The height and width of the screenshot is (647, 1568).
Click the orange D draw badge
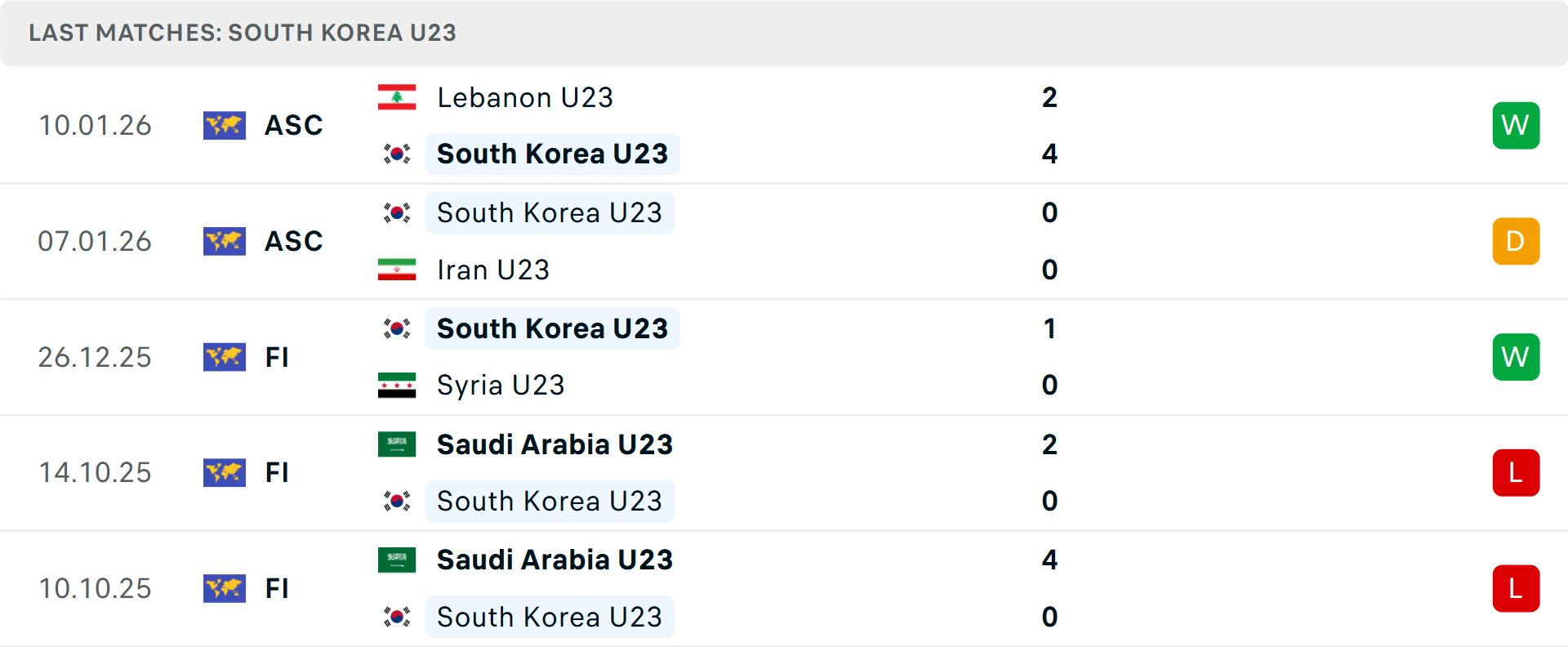pos(1515,241)
